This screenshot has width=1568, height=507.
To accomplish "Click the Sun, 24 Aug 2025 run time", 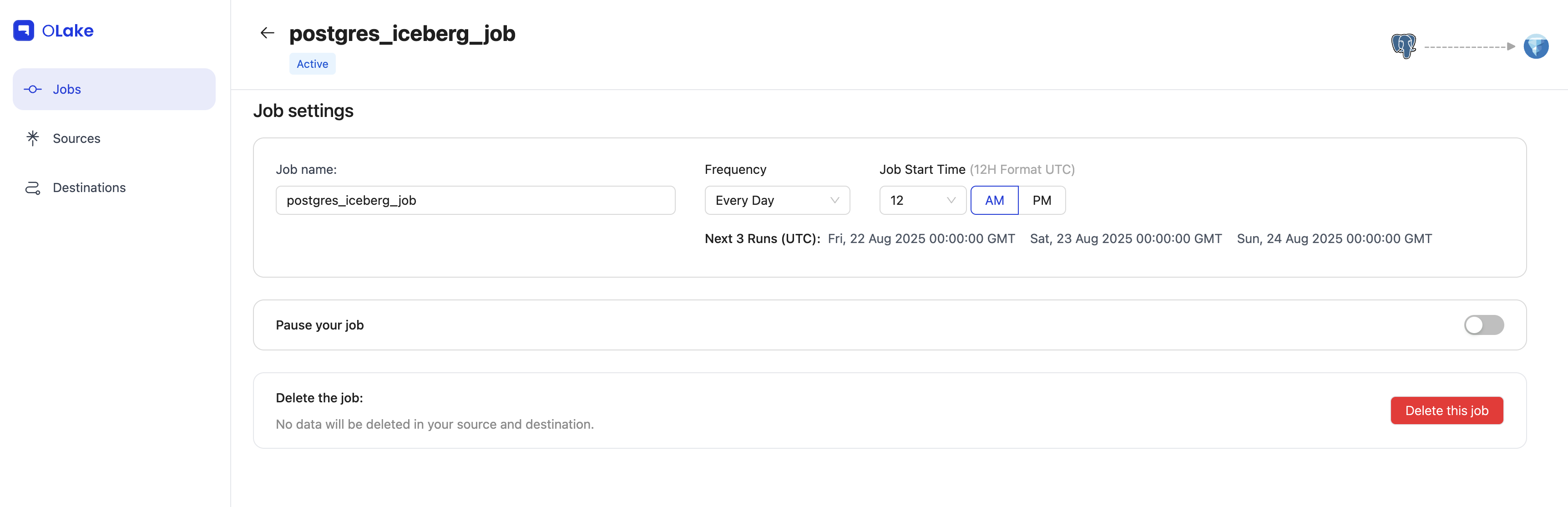I will [1334, 238].
